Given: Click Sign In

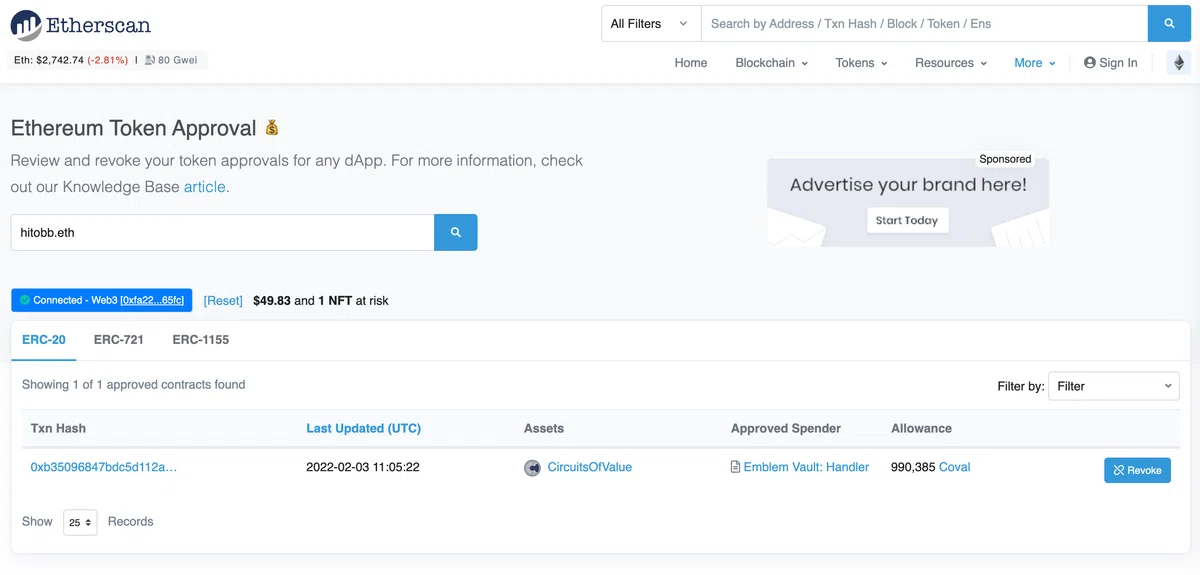Looking at the screenshot, I should pyautogui.click(x=1110, y=63).
